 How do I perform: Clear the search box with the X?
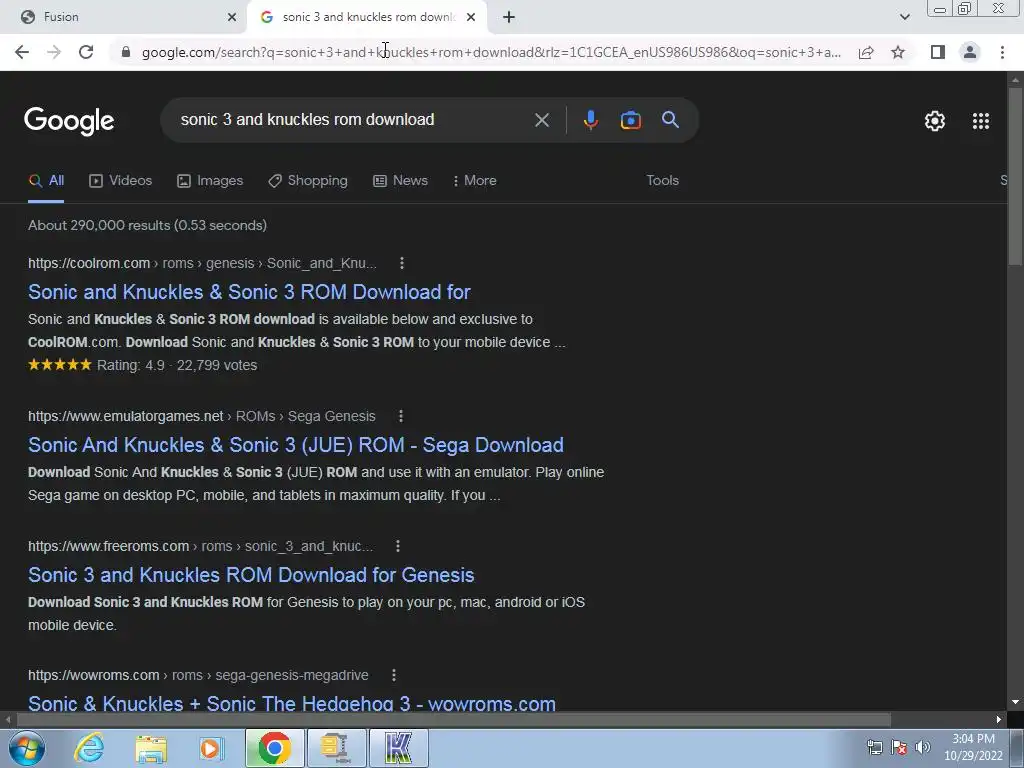click(541, 120)
